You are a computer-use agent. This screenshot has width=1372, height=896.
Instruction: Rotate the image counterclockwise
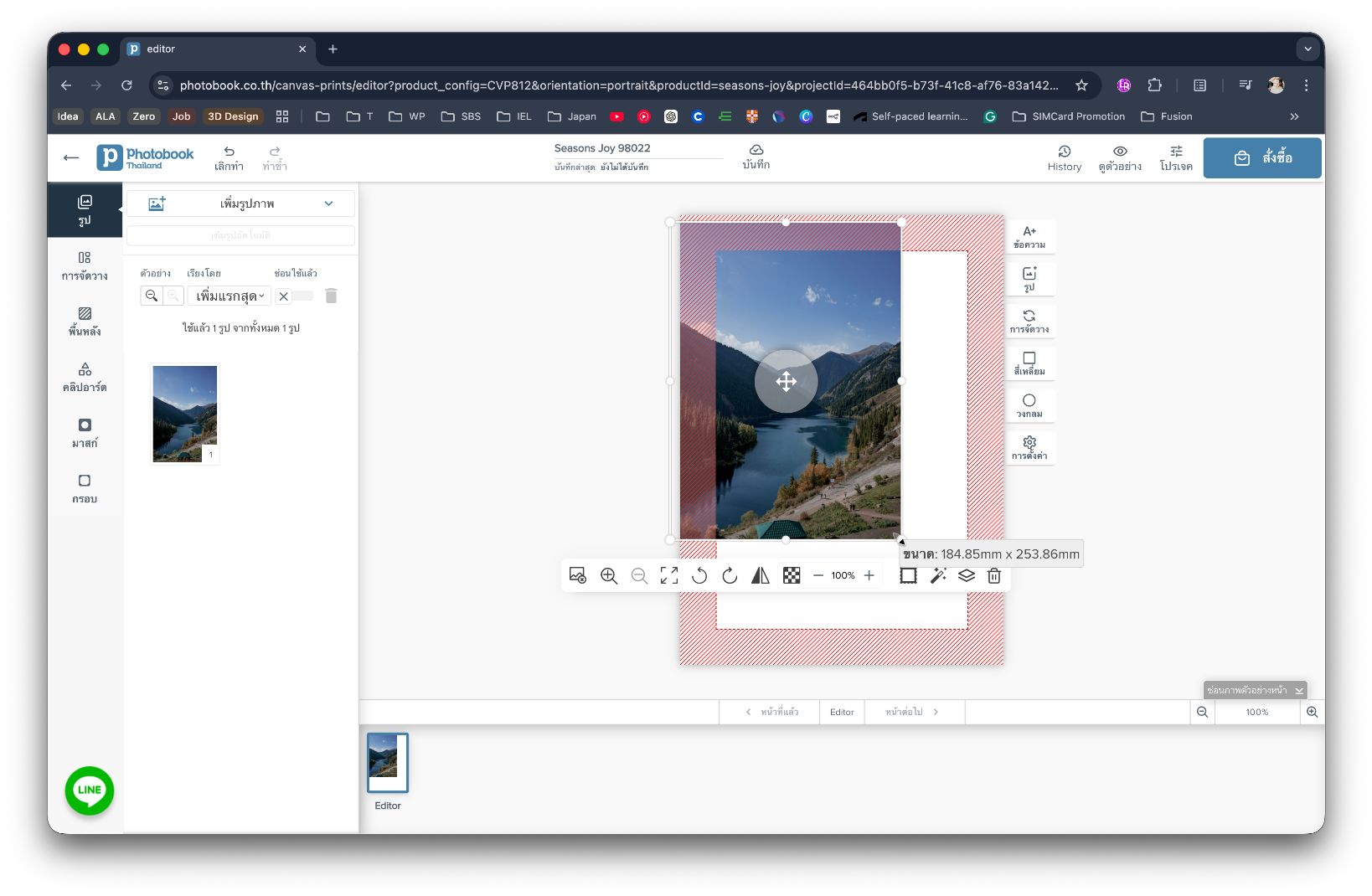[699, 575]
